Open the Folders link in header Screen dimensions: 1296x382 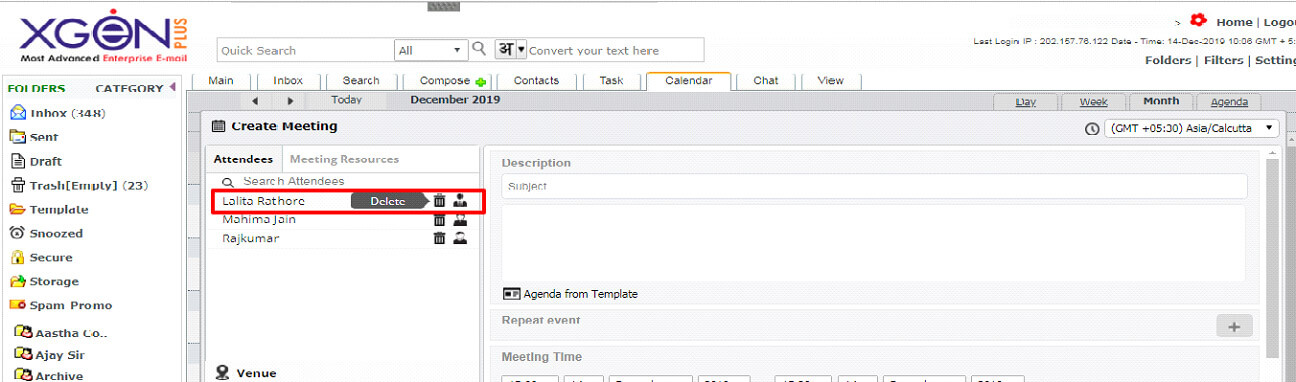pos(1168,60)
